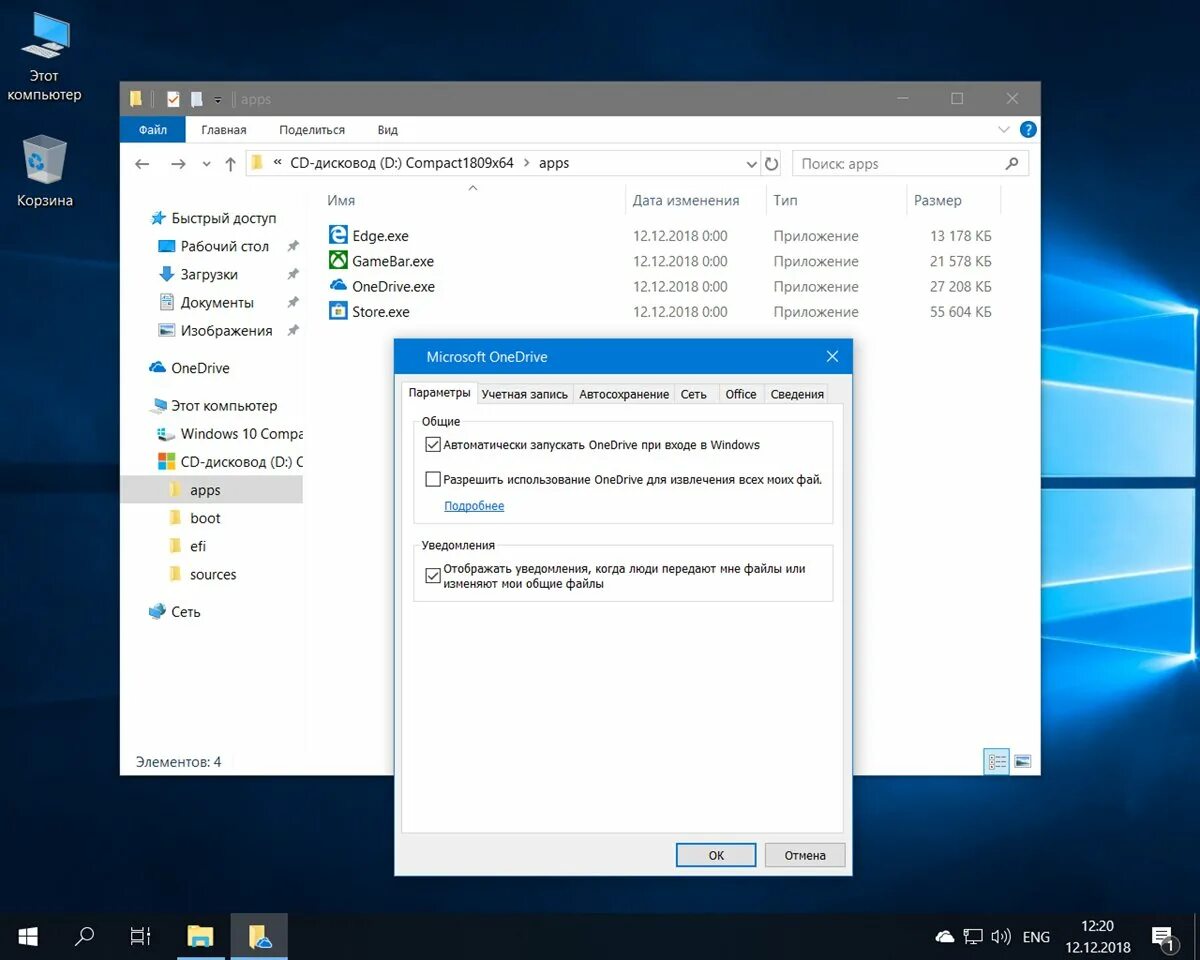The height and width of the screenshot is (960, 1200).
Task: Select Сеть in navigation pane
Action: coord(185,611)
